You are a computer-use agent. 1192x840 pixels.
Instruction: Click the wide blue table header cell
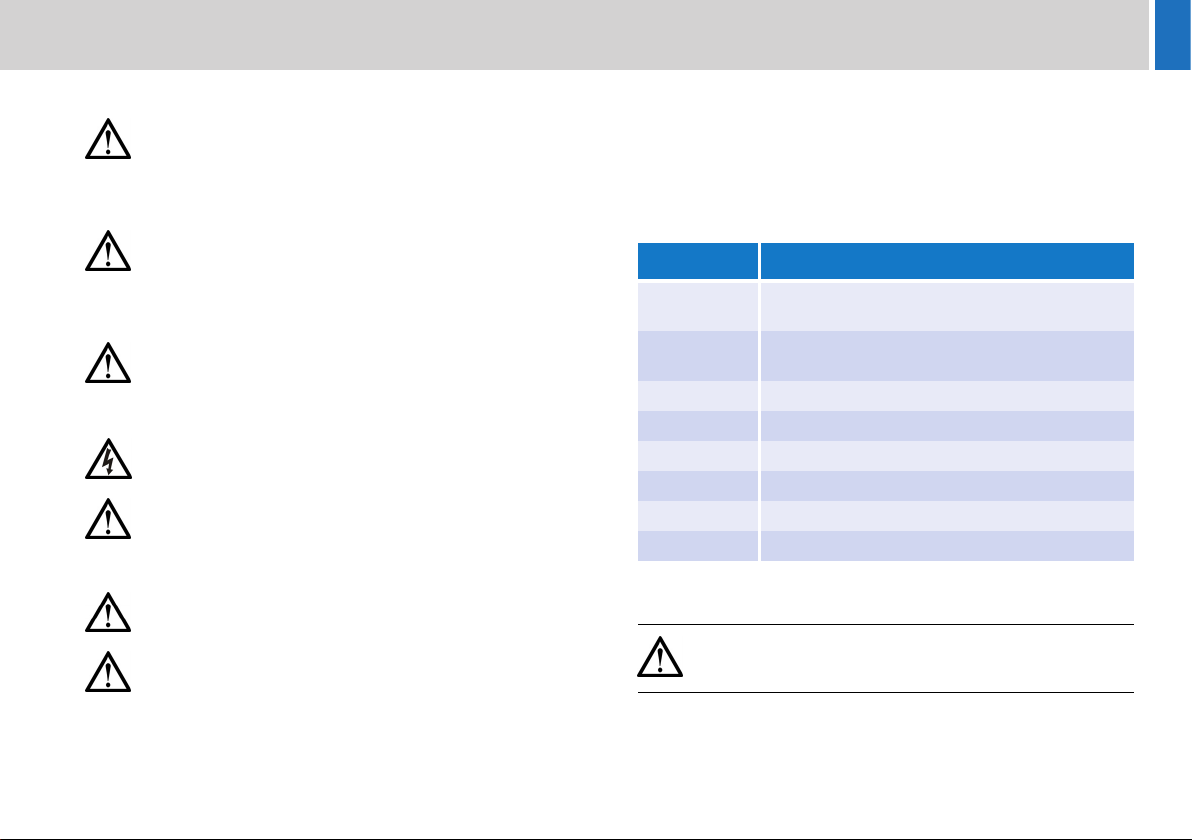coord(946,261)
